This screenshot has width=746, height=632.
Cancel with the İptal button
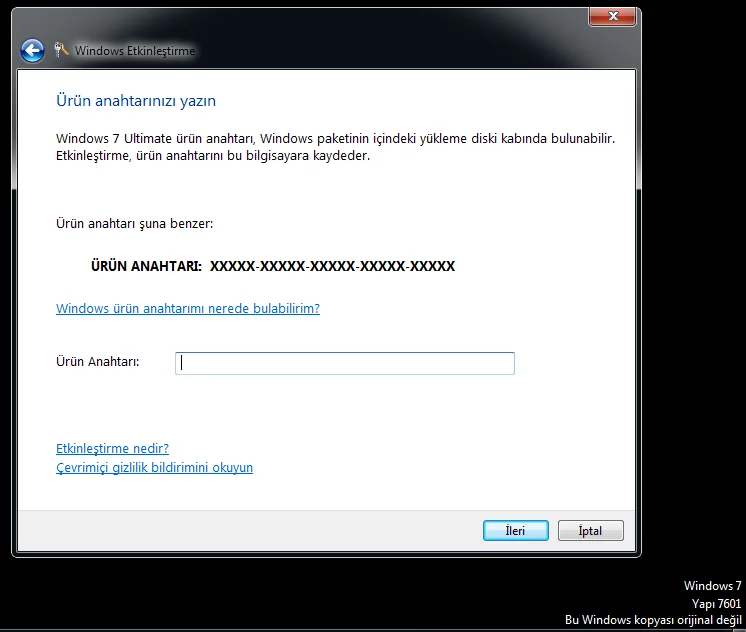pyautogui.click(x=590, y=531)
